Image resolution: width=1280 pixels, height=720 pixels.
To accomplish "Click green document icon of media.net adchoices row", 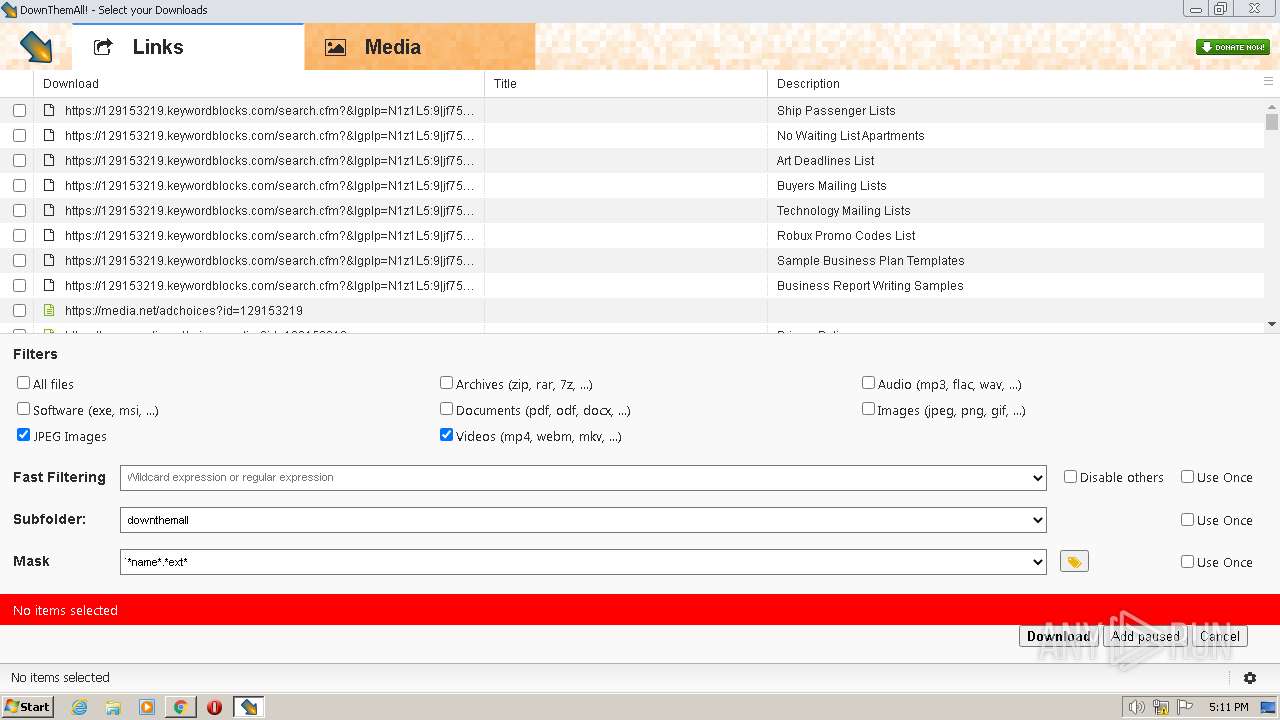I will 49,310.
